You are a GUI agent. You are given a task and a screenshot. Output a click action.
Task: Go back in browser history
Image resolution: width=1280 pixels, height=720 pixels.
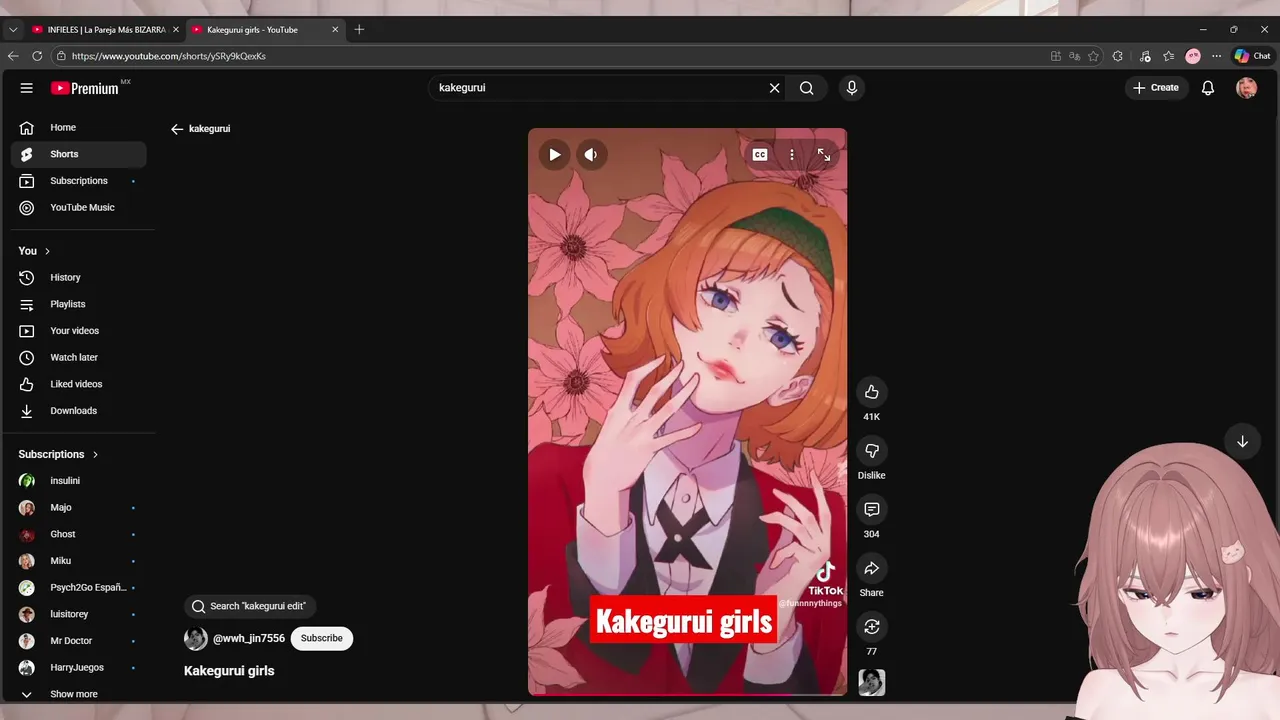[x=13, y=56]
